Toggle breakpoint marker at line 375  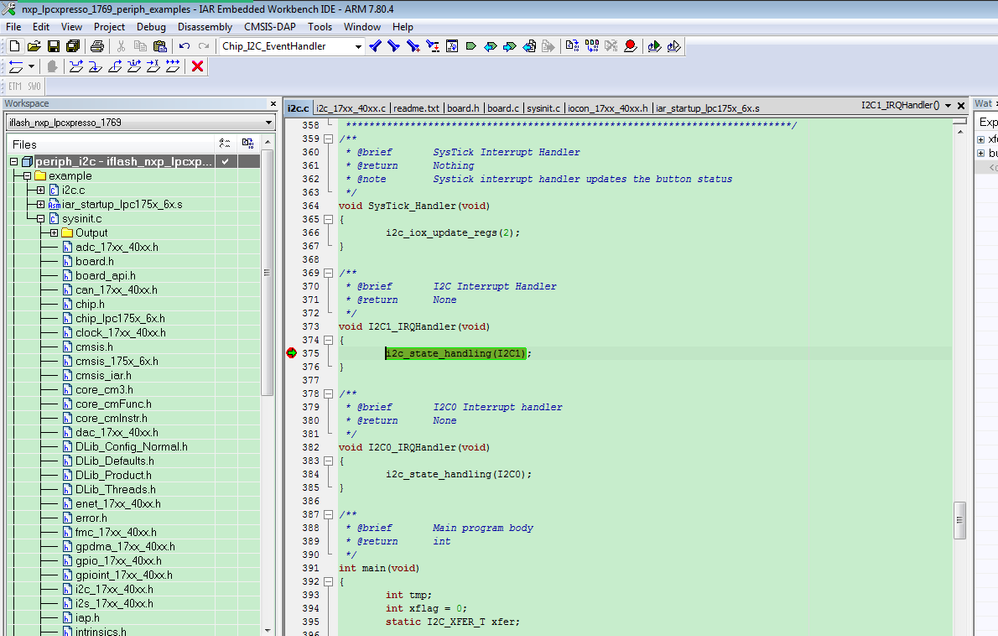(292, 353)
